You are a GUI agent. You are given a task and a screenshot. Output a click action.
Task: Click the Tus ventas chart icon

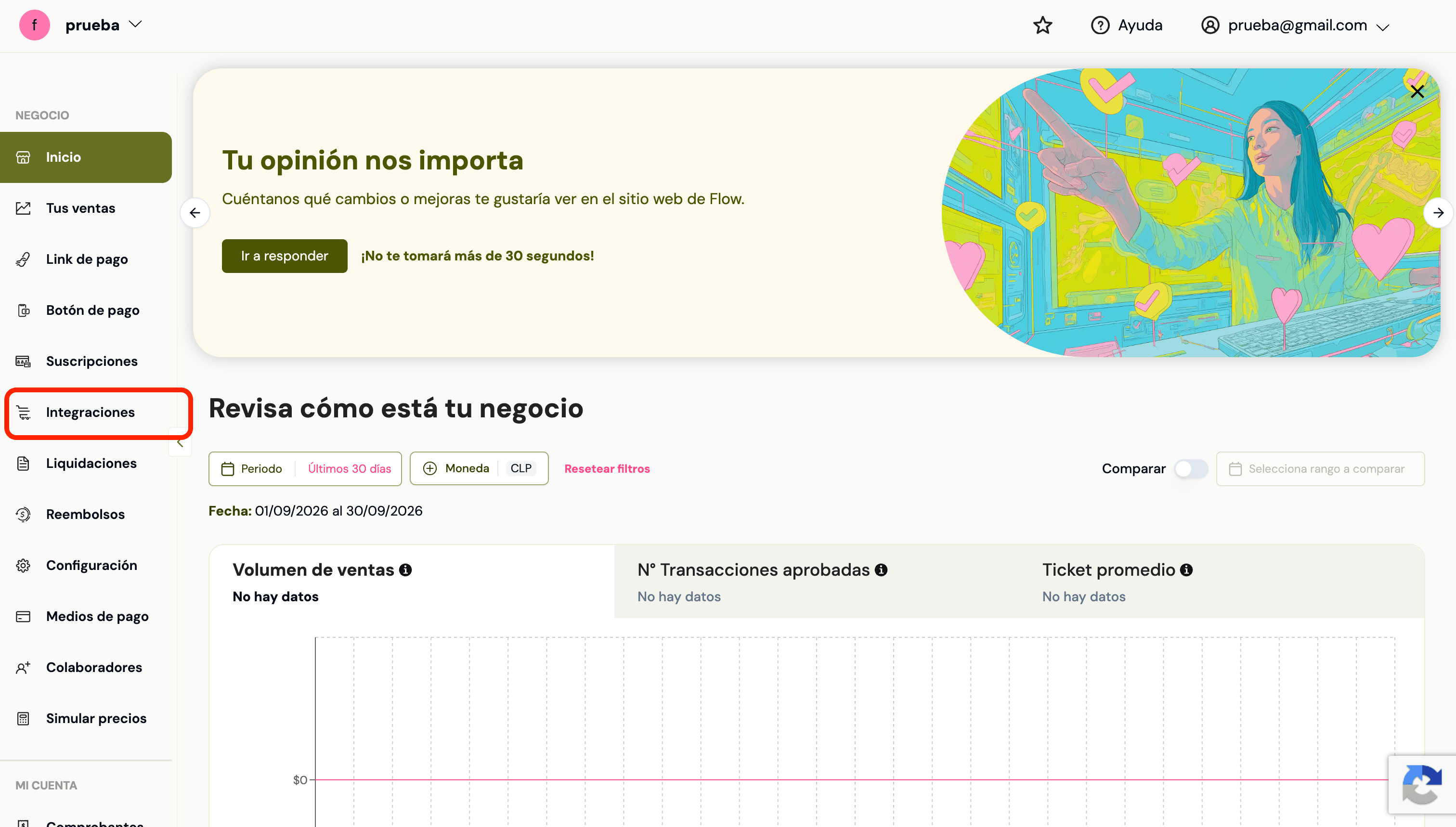[x=23, y=208]
